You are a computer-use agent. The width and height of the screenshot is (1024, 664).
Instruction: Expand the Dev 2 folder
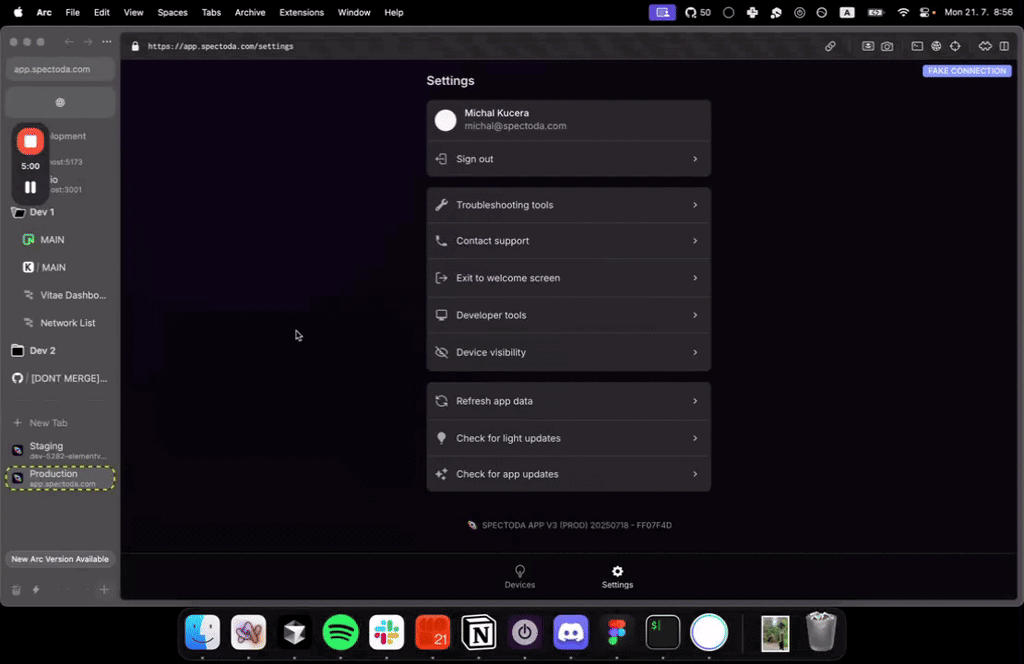coord(41,351)
